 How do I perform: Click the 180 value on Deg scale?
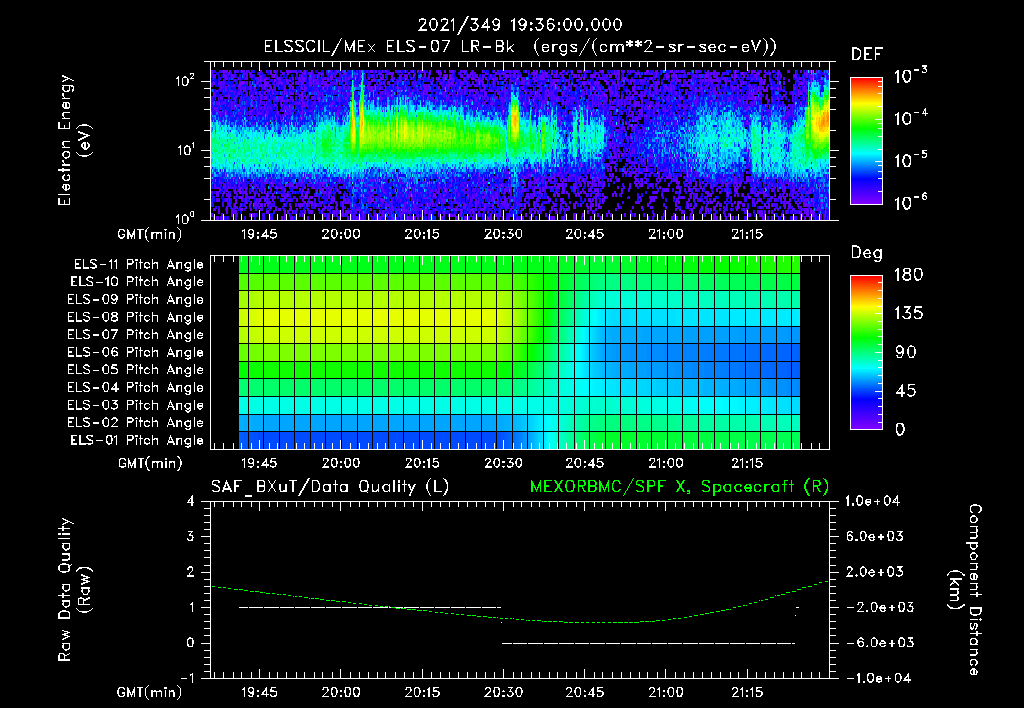[x=908, y=274]
